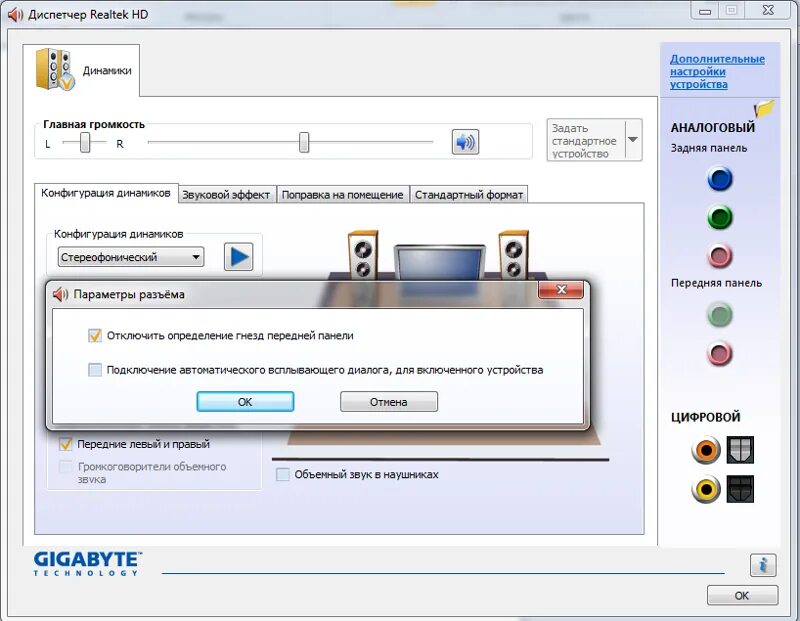
Task: Open the 'Стереофонический' speaker configuration dropdown
Action: click(131, 257)
